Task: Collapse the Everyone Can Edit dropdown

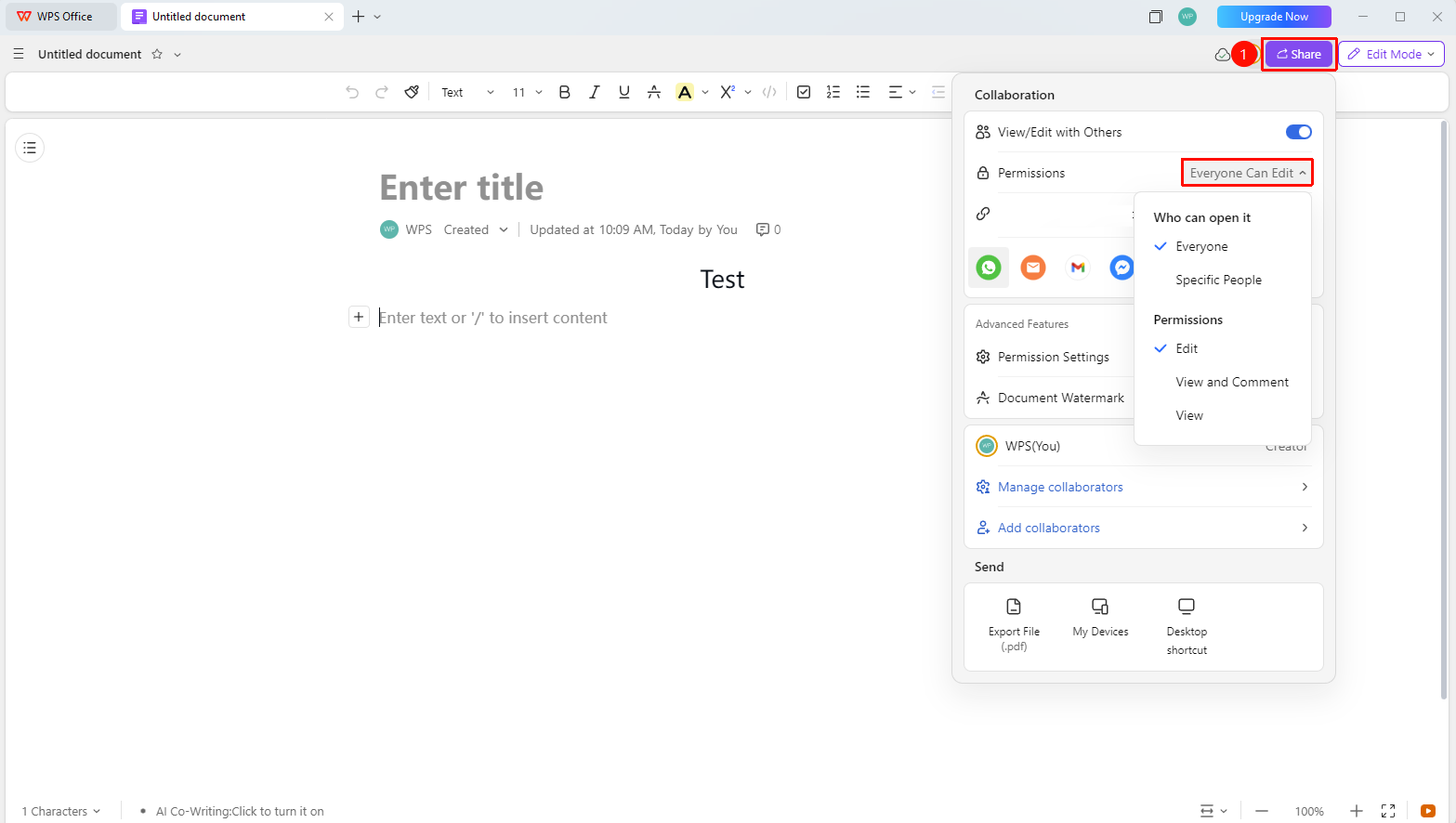Action: coord(1247,173)
